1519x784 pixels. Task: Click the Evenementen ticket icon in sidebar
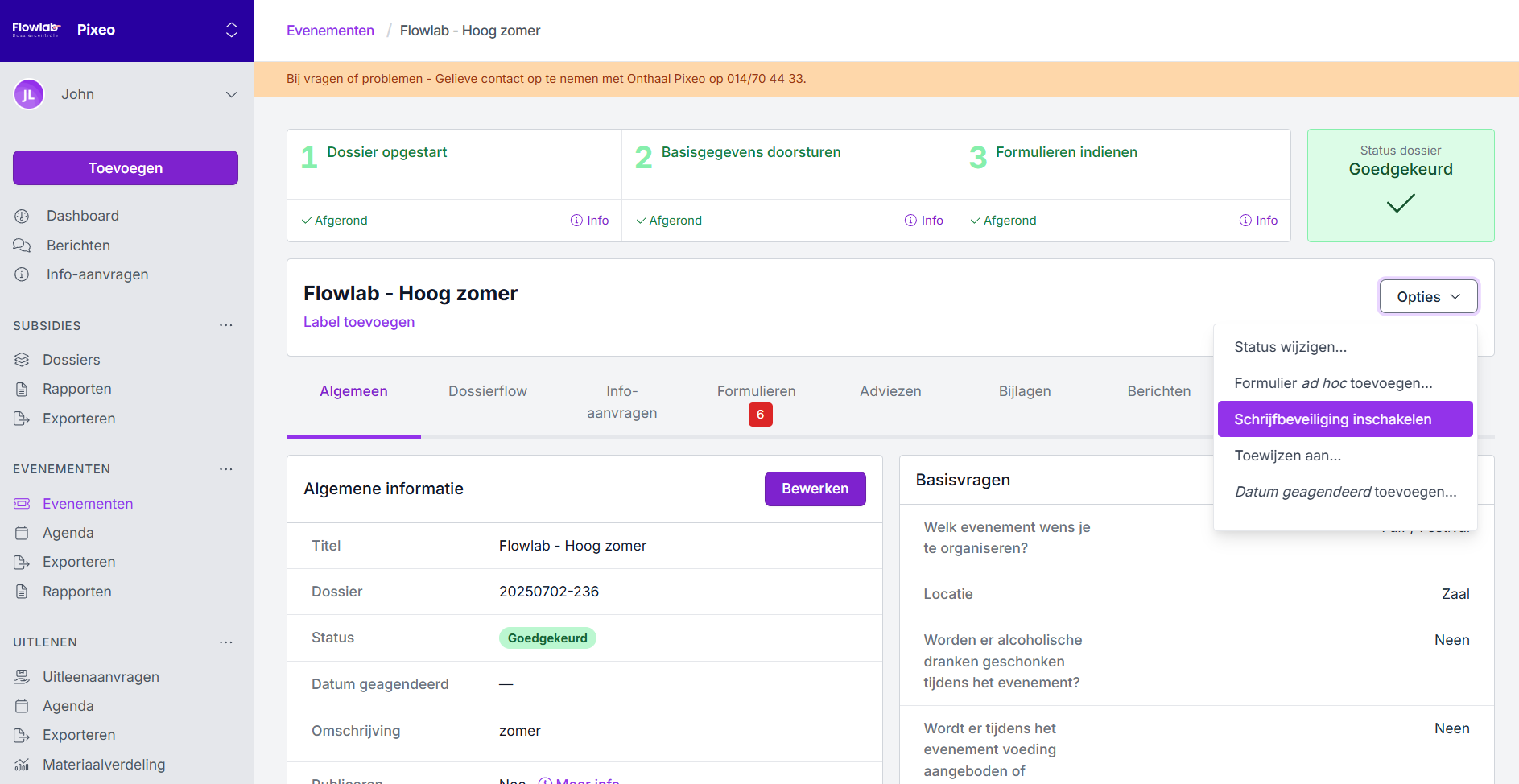[x=22, y=504]
